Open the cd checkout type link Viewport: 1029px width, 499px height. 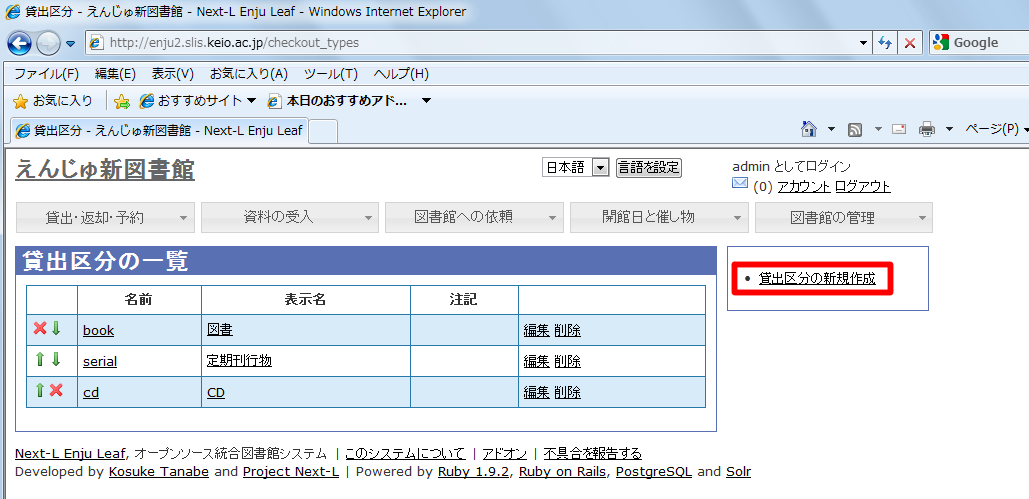[x=91, y=393]
